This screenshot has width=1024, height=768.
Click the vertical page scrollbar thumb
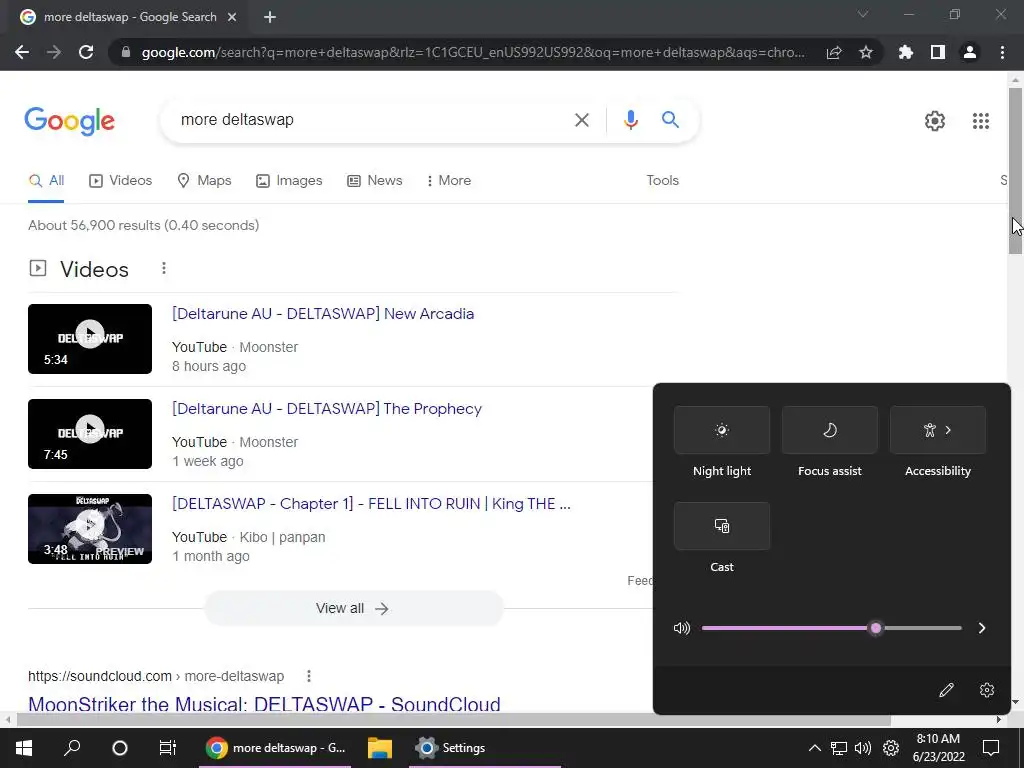click(1015, 171)
